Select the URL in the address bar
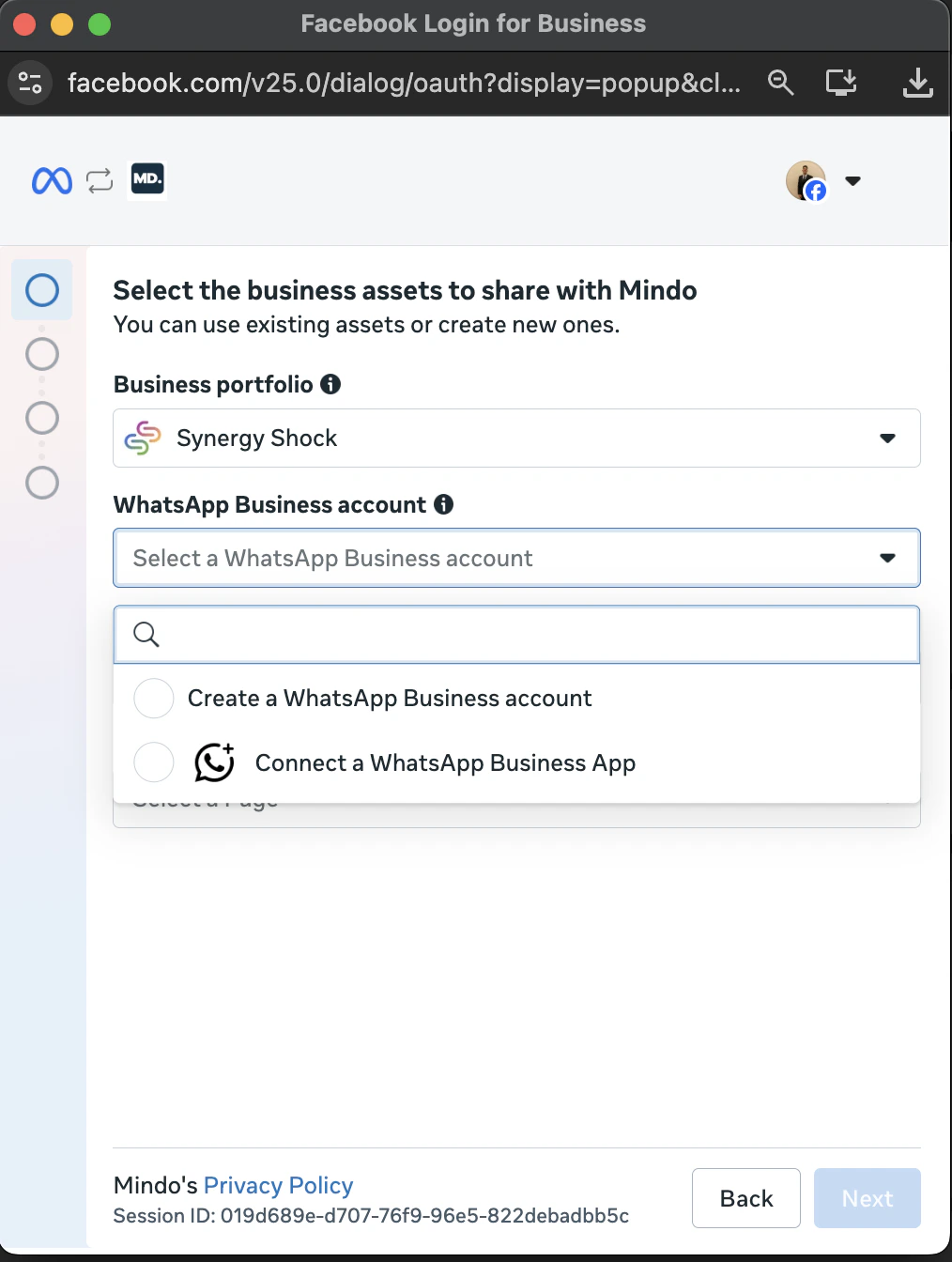952x1262 pixels. tap(404, 83)
